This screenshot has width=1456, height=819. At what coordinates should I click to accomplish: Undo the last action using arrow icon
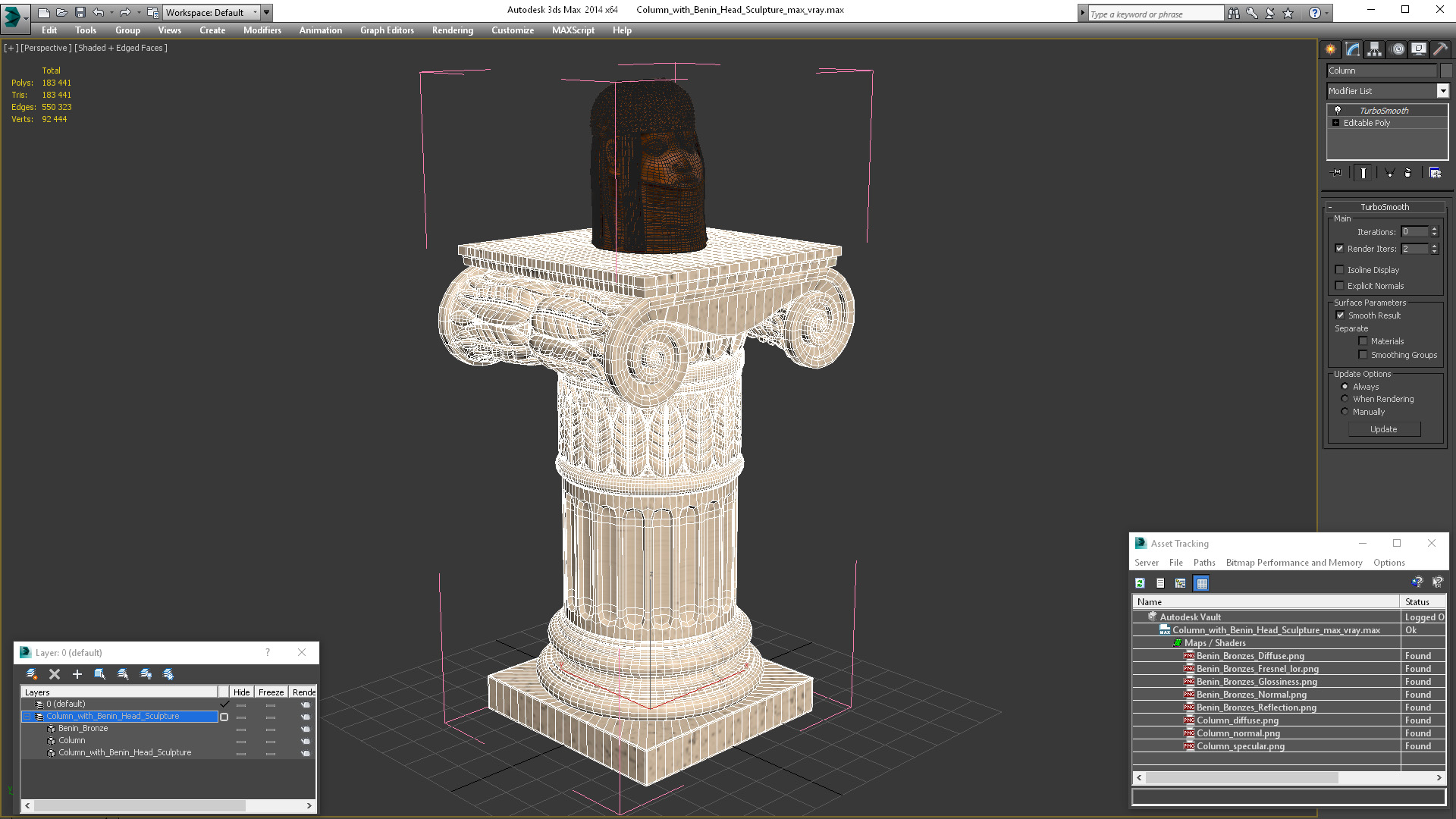(x=99, y=12)
